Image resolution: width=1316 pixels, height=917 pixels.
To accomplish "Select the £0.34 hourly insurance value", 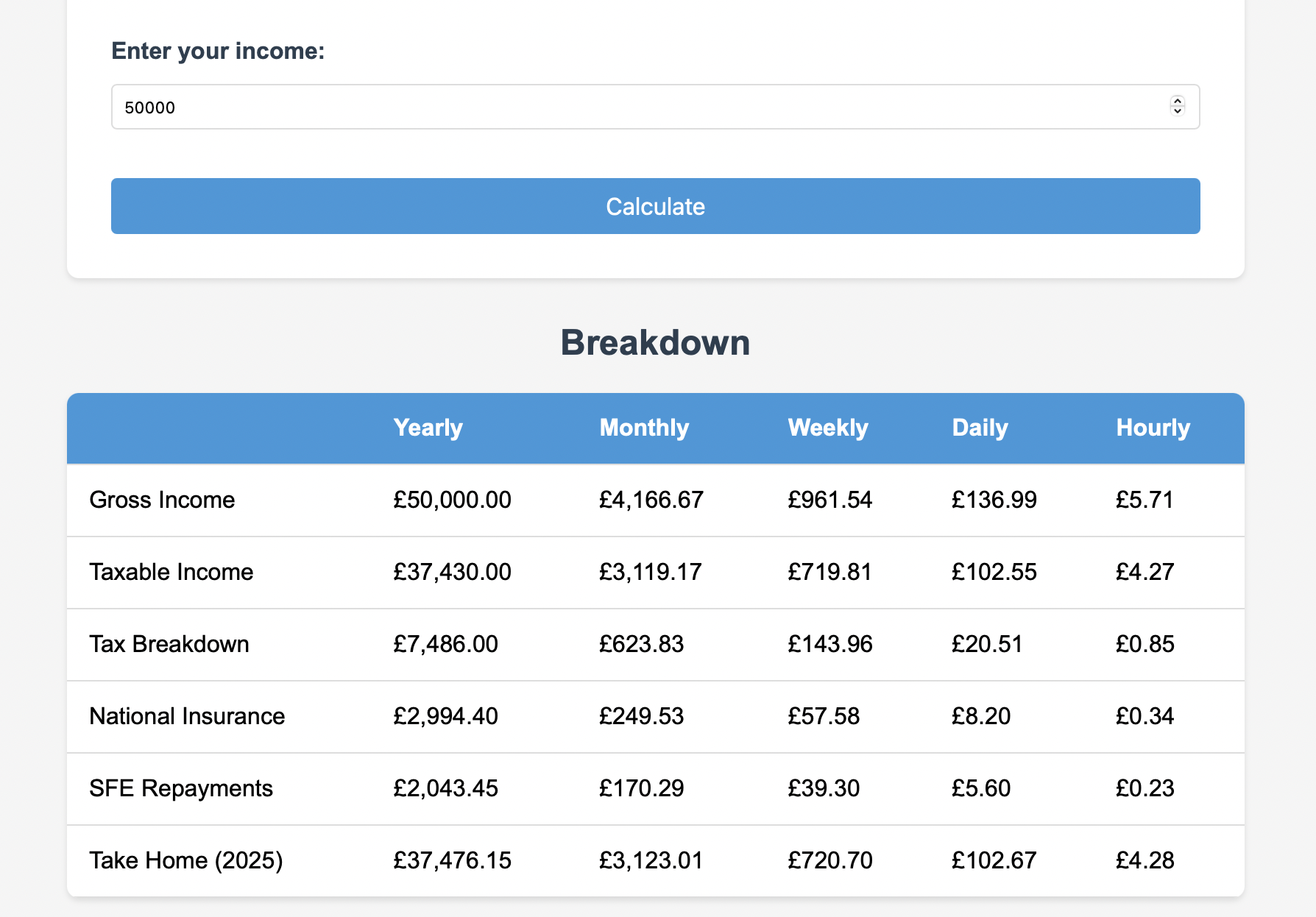I will point(1145,716).
